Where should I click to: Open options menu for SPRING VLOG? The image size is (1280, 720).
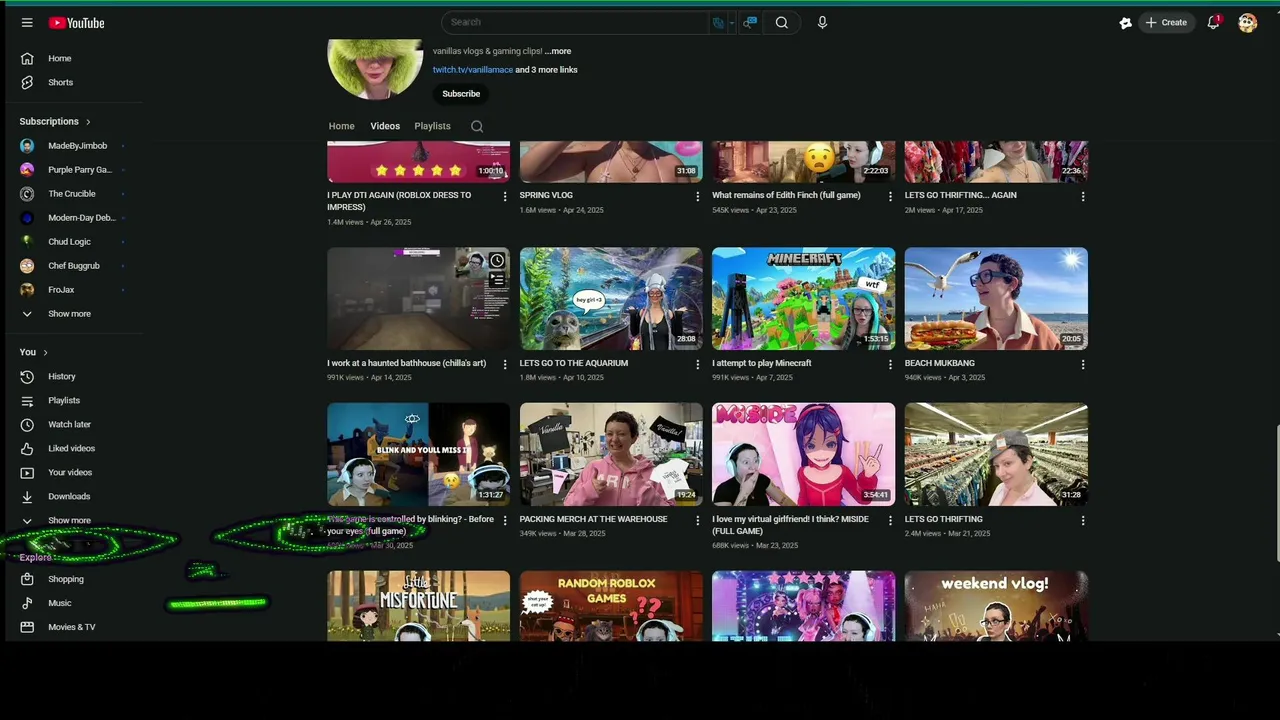[x=697, y=197]
